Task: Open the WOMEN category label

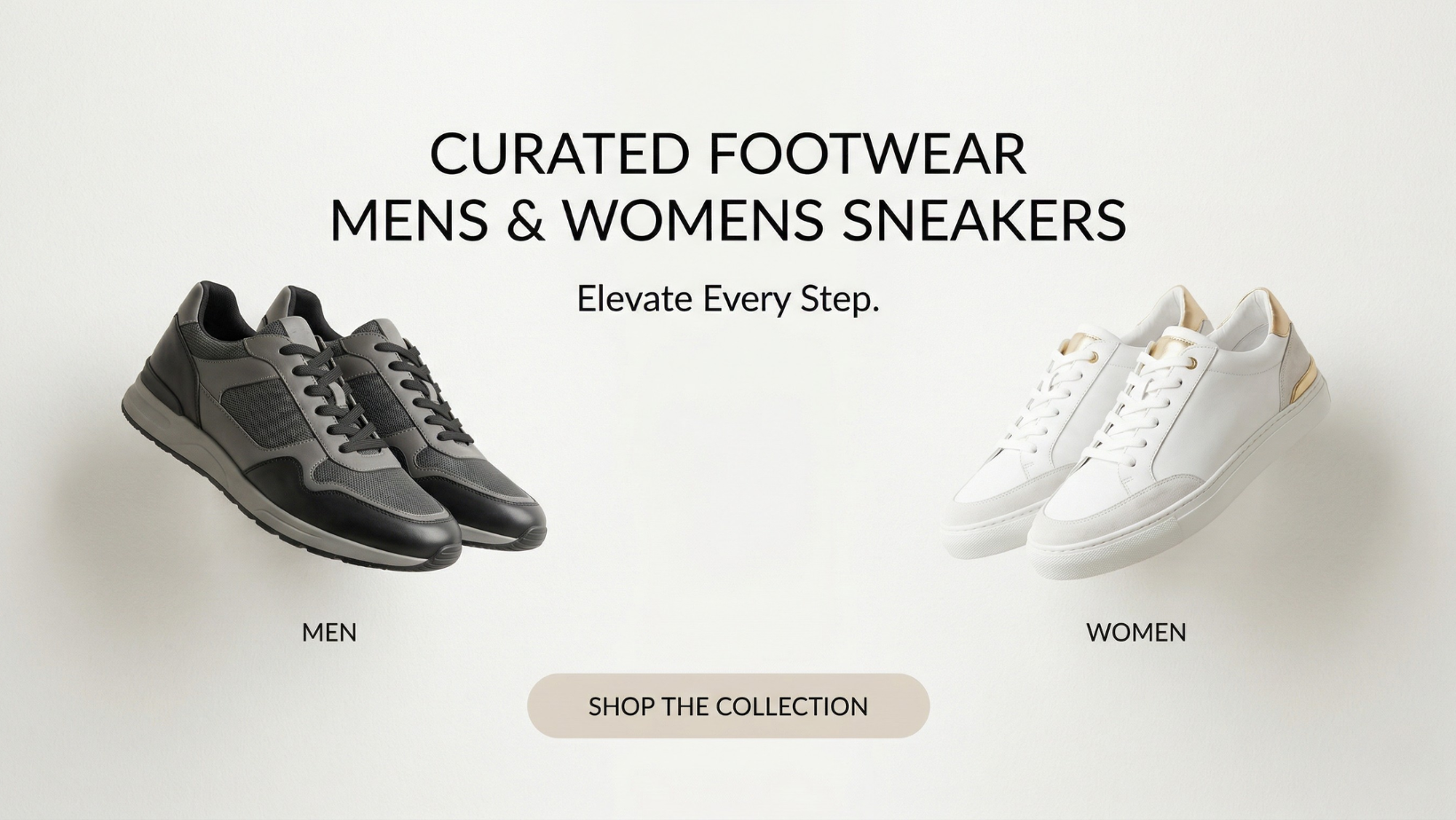Action: pyautogui.click(x=1136, y=633)
